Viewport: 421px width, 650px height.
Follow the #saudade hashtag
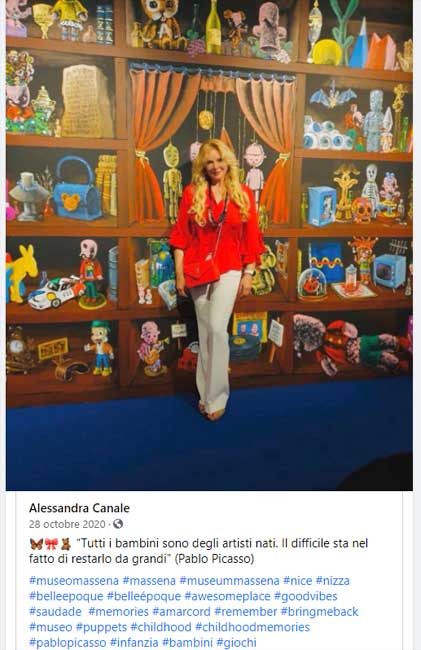55,611
